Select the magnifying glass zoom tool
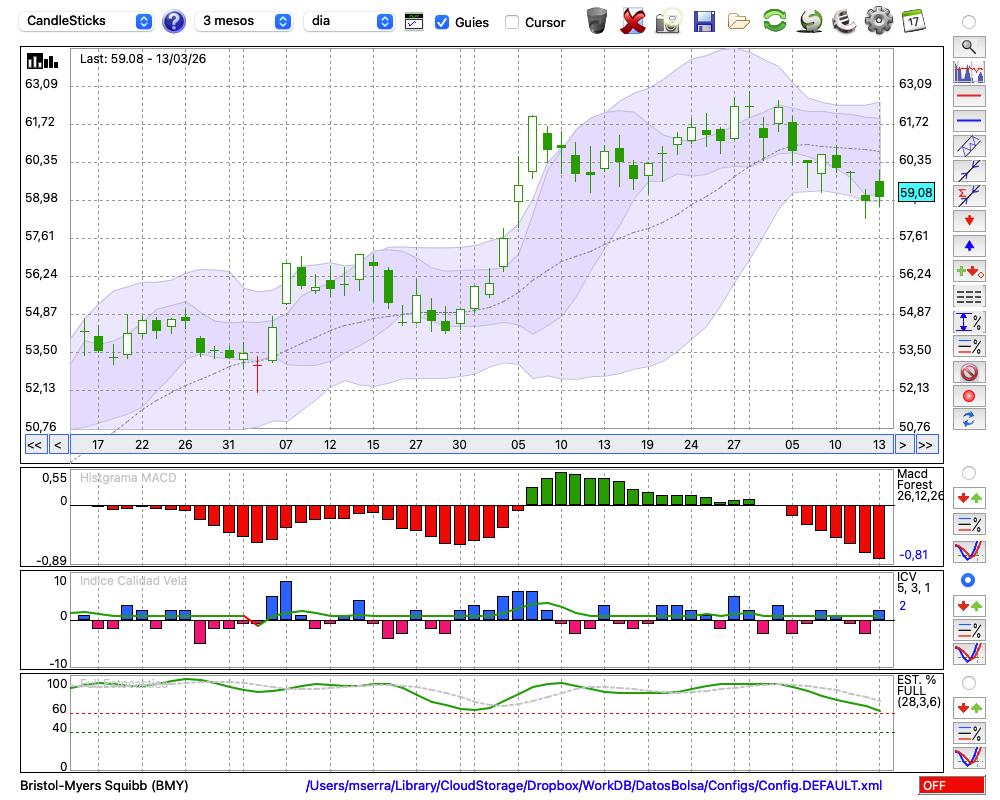1000x800 pixels. [x=967, y=46]
